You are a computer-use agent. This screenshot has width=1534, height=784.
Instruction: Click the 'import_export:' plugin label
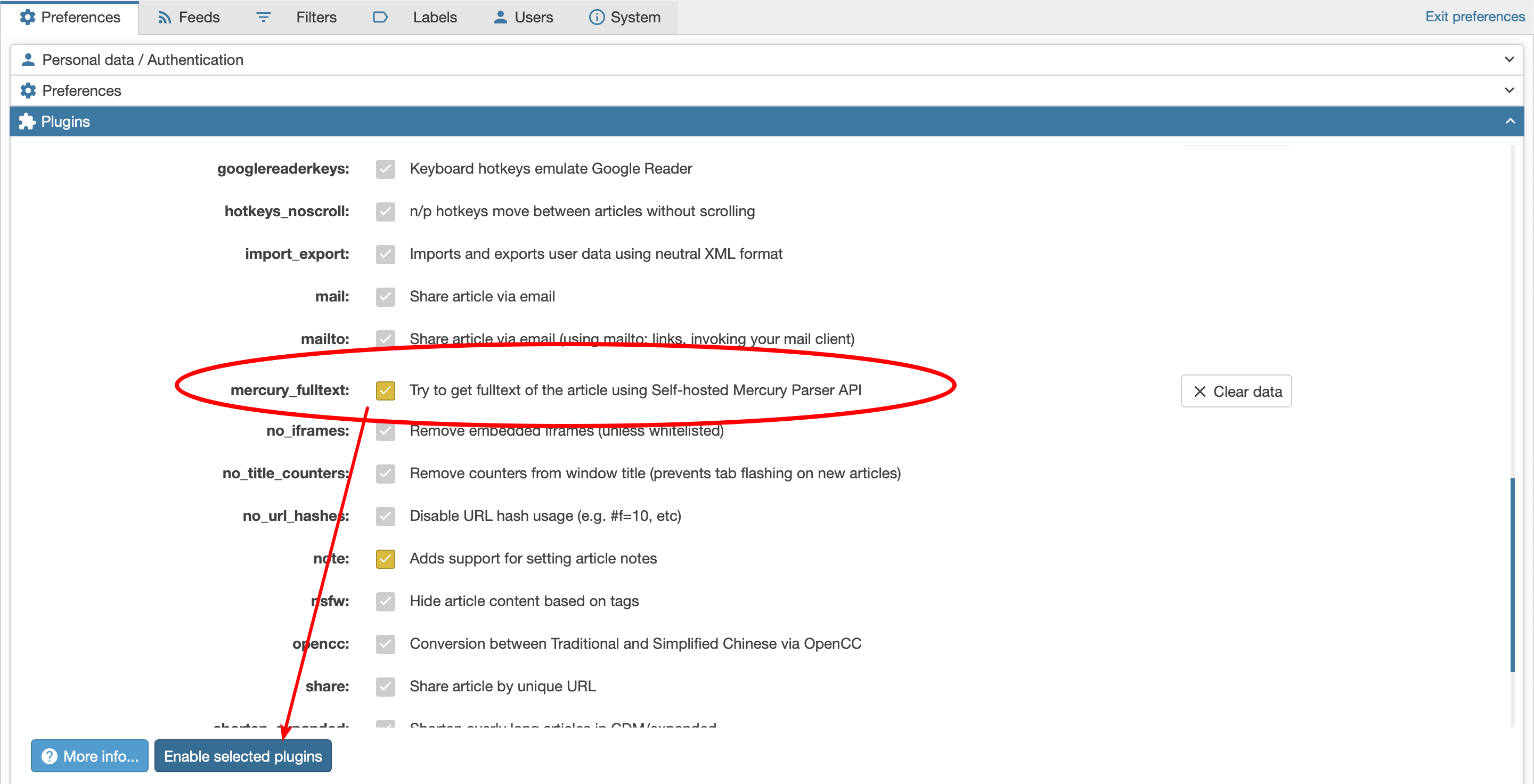click(x=297, y=254)
